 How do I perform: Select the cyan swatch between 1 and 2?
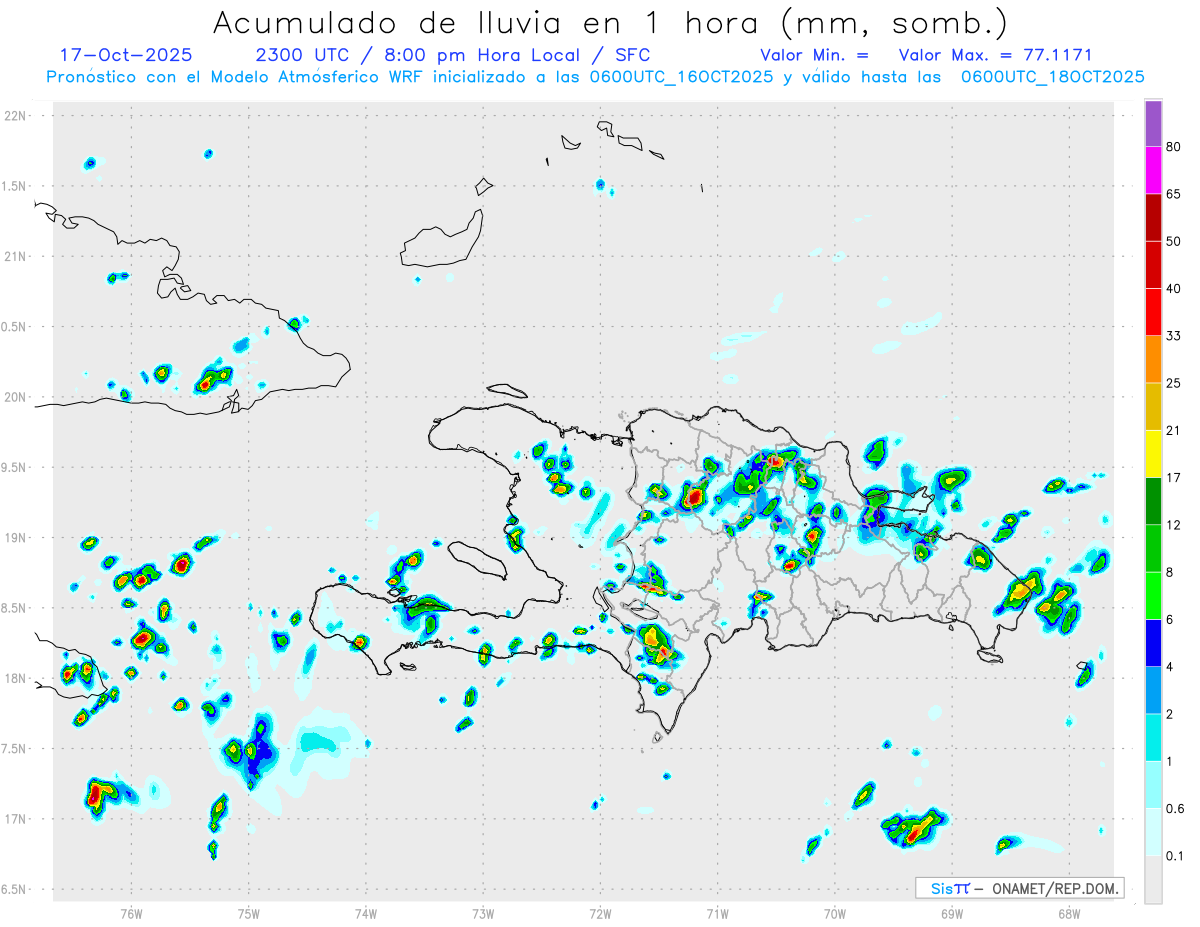point(1153,737)
